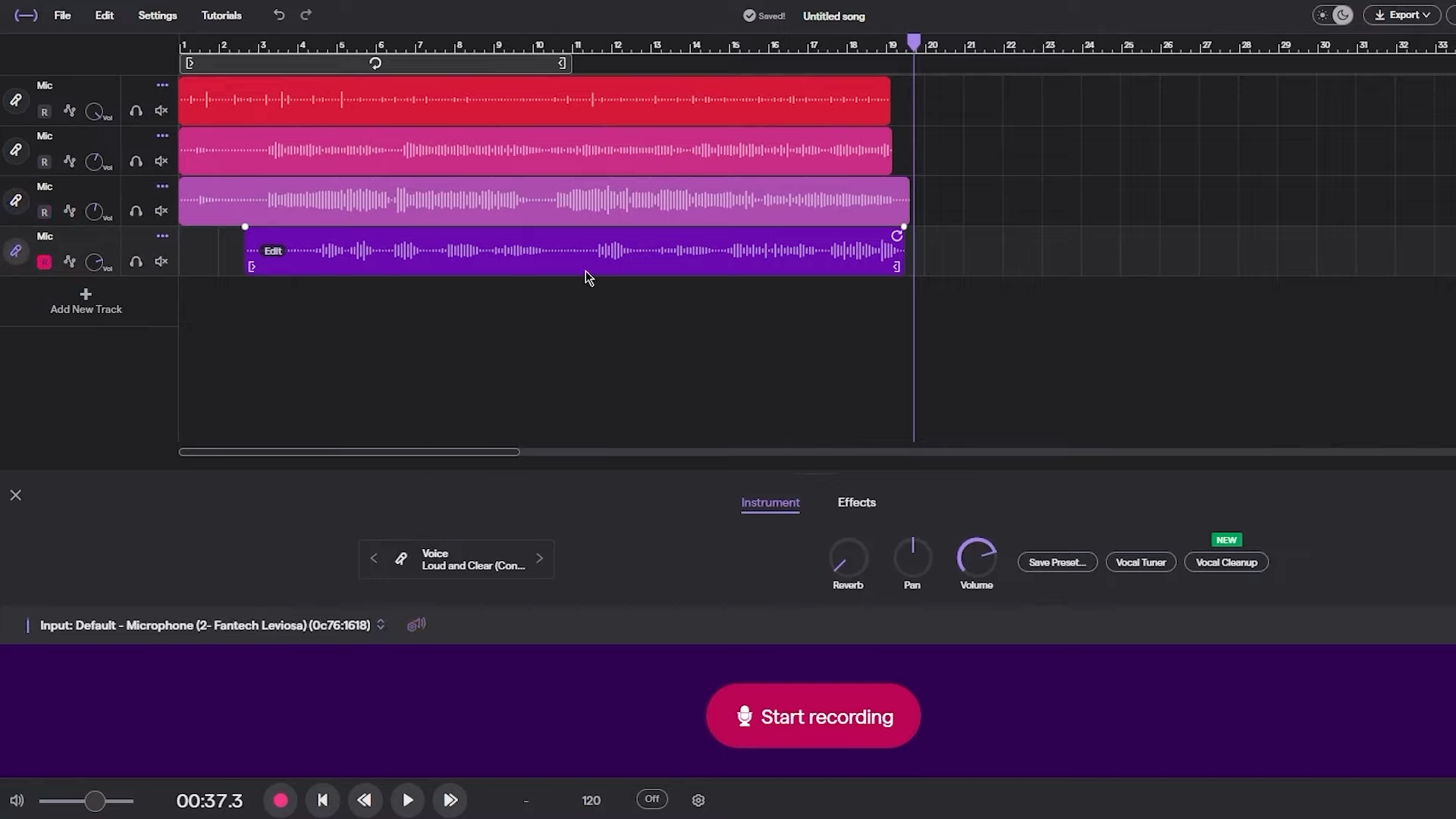This screenshot has width=1456, height=819.
Task: Solo the second Mic track with headphones
Action: pos(136,162)
